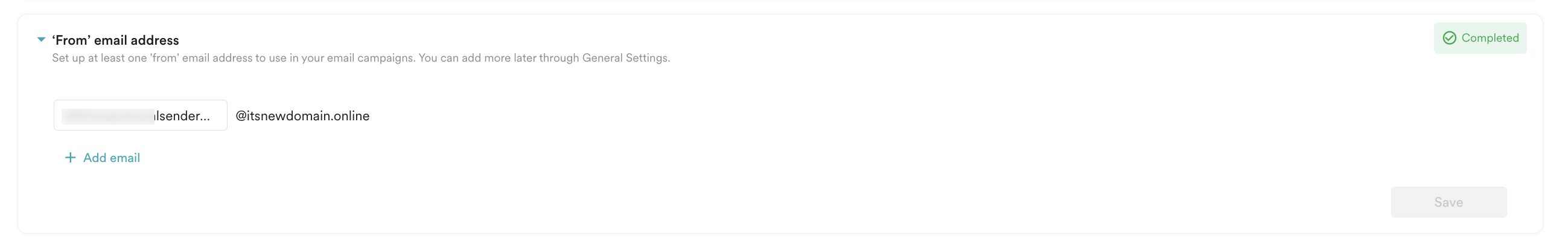Click the blurred portion of email input
The height and width of the screenshot is (243, 1568).
[x=107, y=115]
